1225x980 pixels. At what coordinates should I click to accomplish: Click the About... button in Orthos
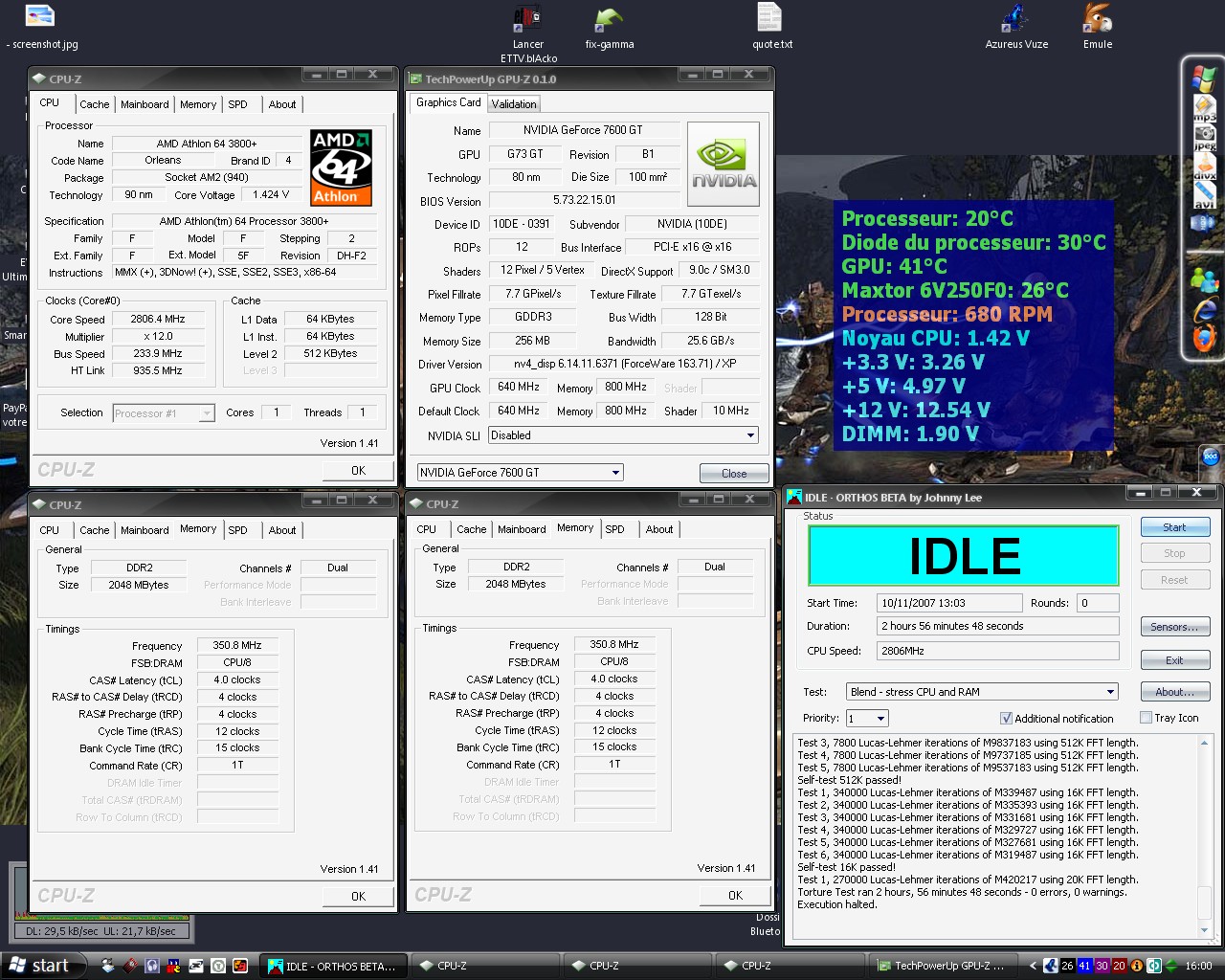click(x=1174, y=692)
